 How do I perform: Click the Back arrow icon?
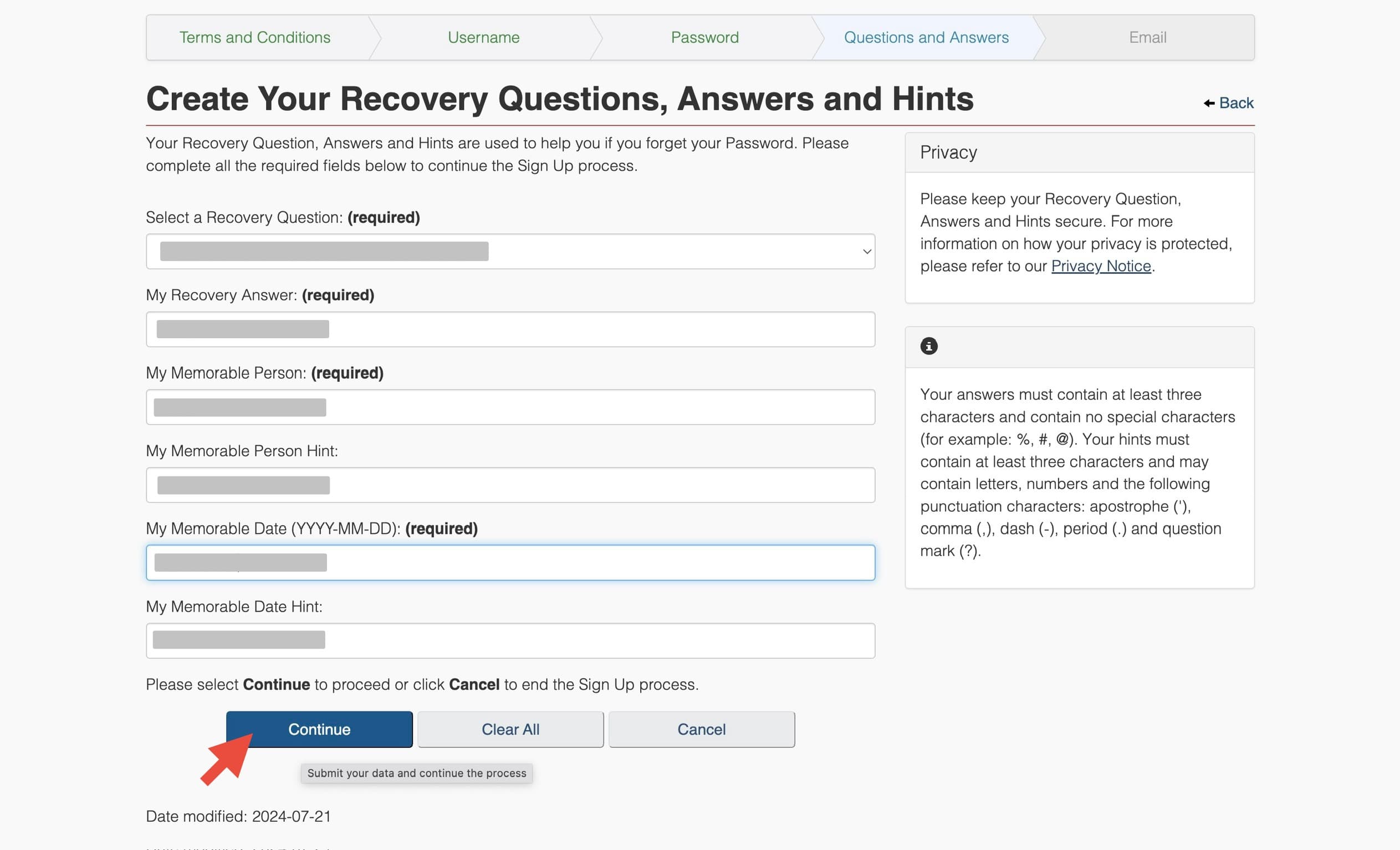[1209, 103]
